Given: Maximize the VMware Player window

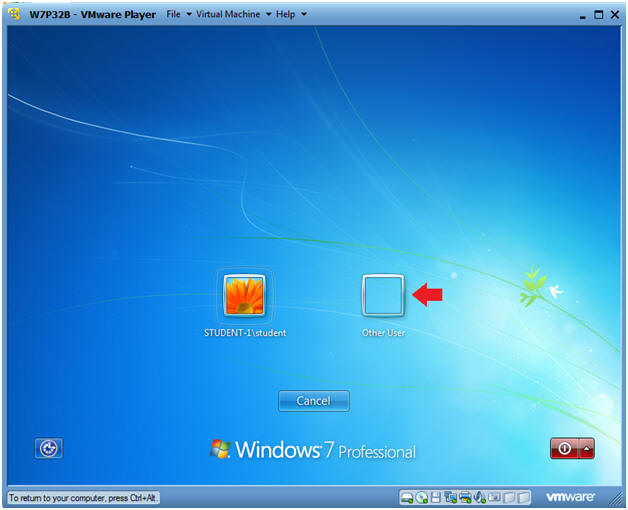Looking at the screenshot, I should tap(598, 15).
